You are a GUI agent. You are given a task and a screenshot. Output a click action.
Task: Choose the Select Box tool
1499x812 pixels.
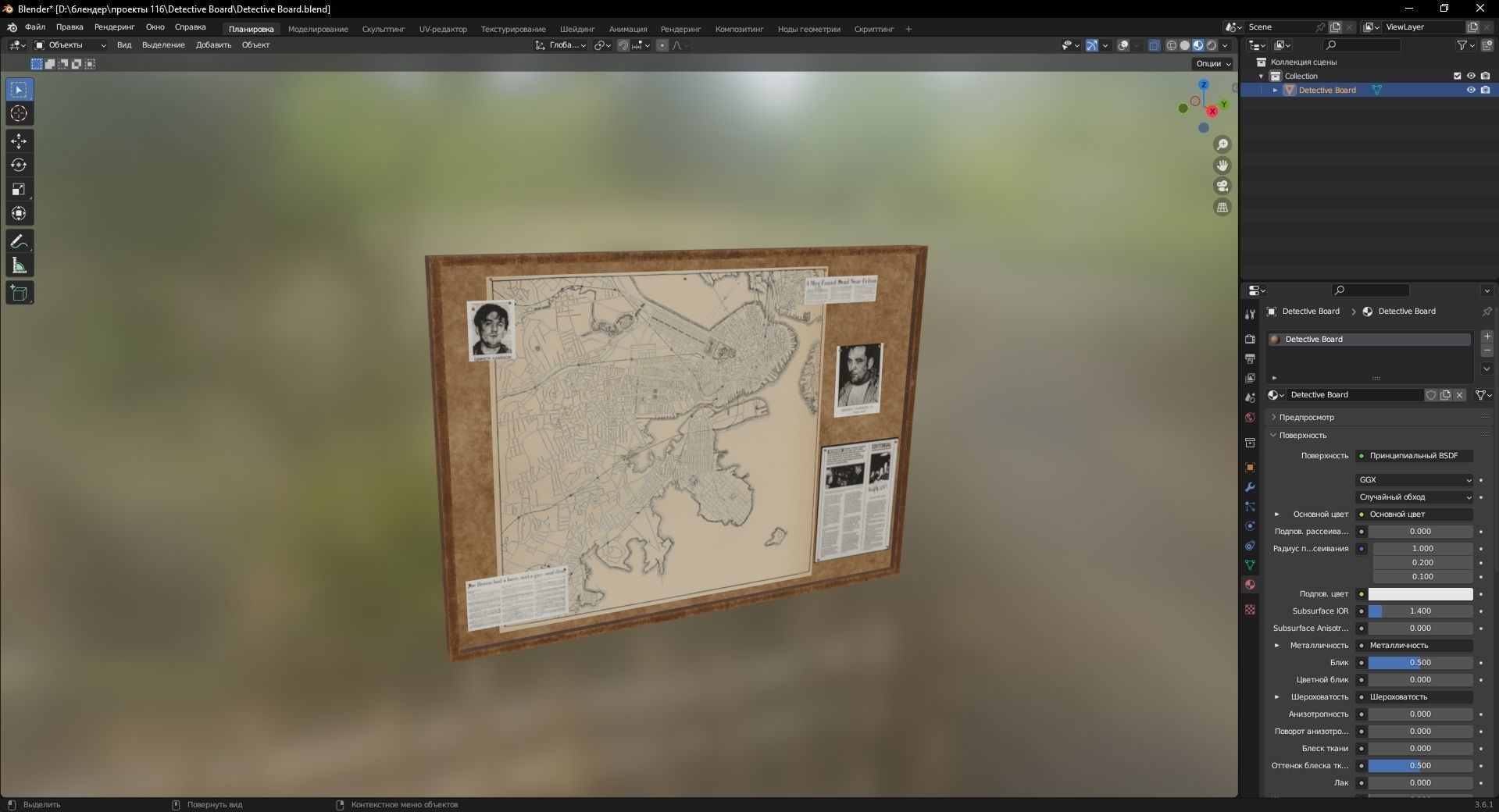19,90
